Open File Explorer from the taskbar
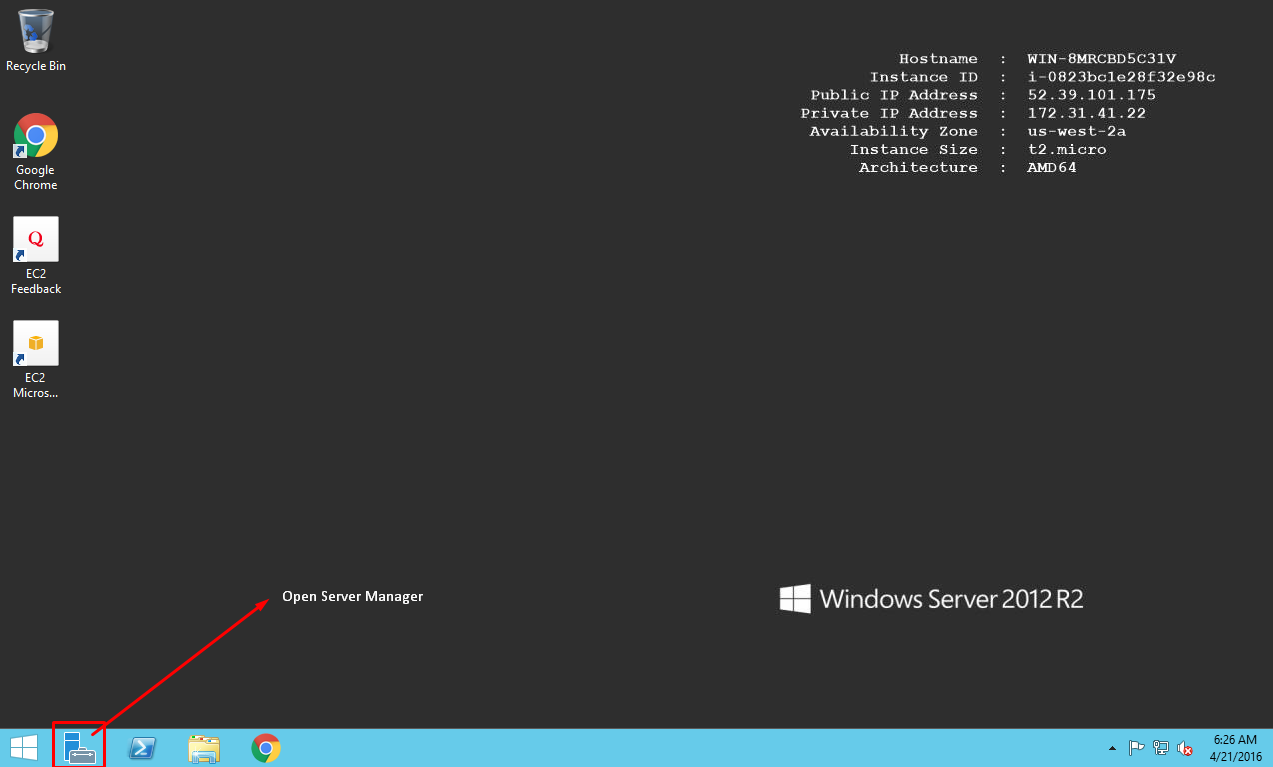The image size is (1273, 767). coord(204,748)
